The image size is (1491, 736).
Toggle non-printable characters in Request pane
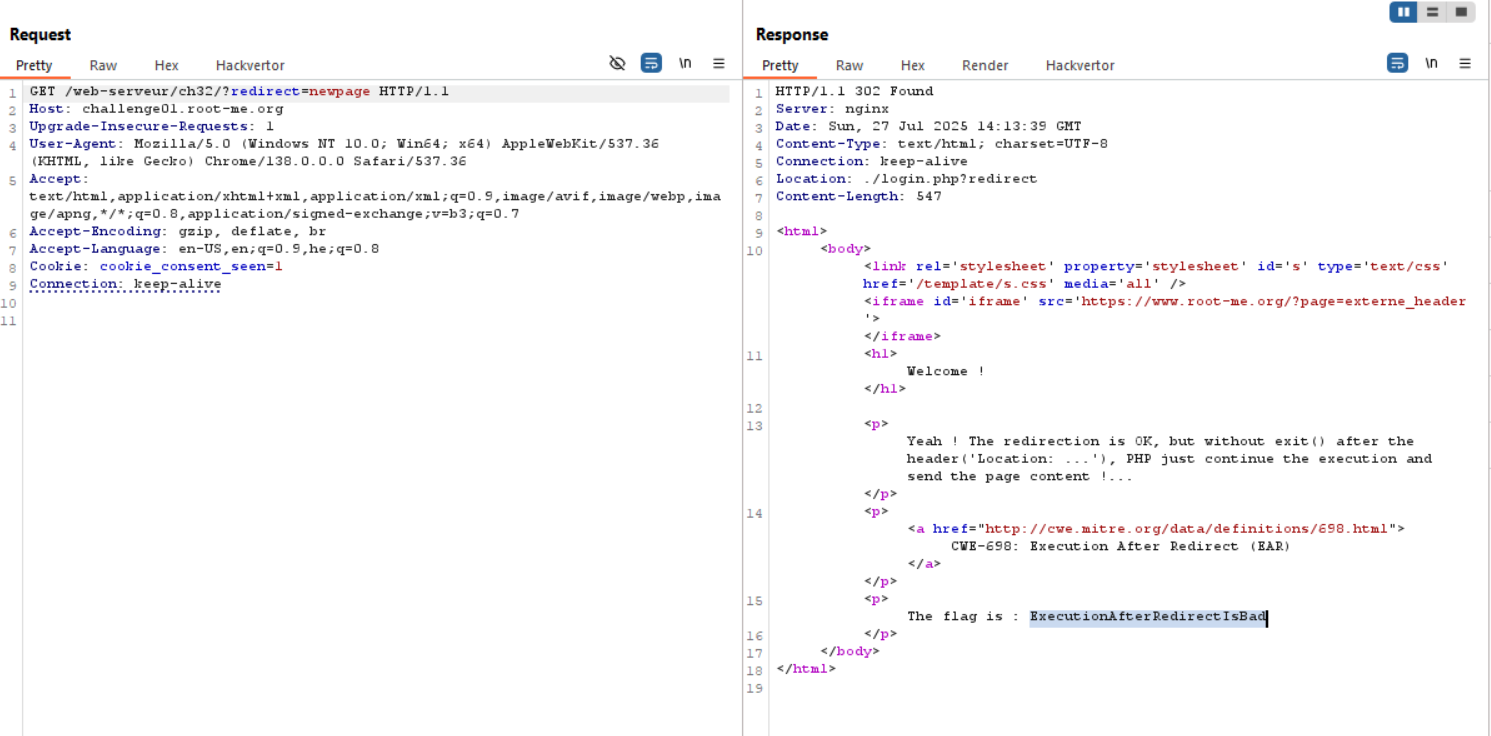pos(685,63)
